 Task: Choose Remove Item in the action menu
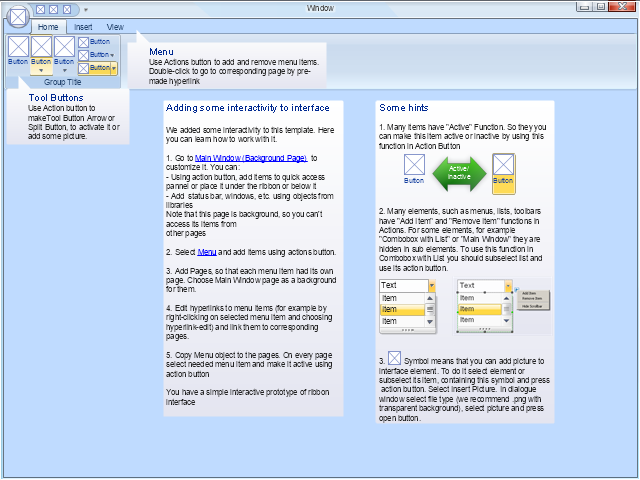click(x=531, y=298)
